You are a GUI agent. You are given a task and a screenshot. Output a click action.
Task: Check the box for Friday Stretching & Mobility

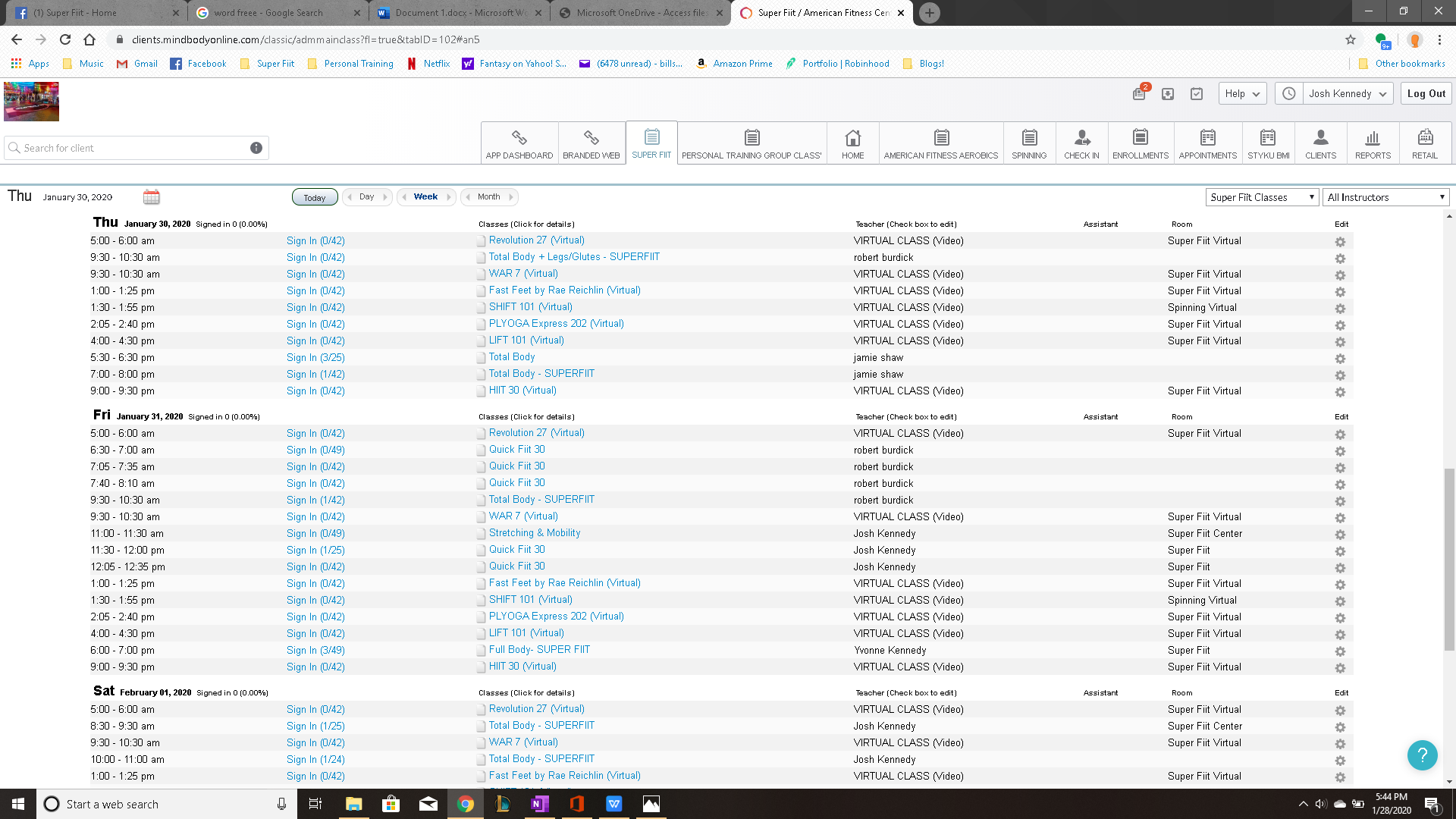coord(481,534)
